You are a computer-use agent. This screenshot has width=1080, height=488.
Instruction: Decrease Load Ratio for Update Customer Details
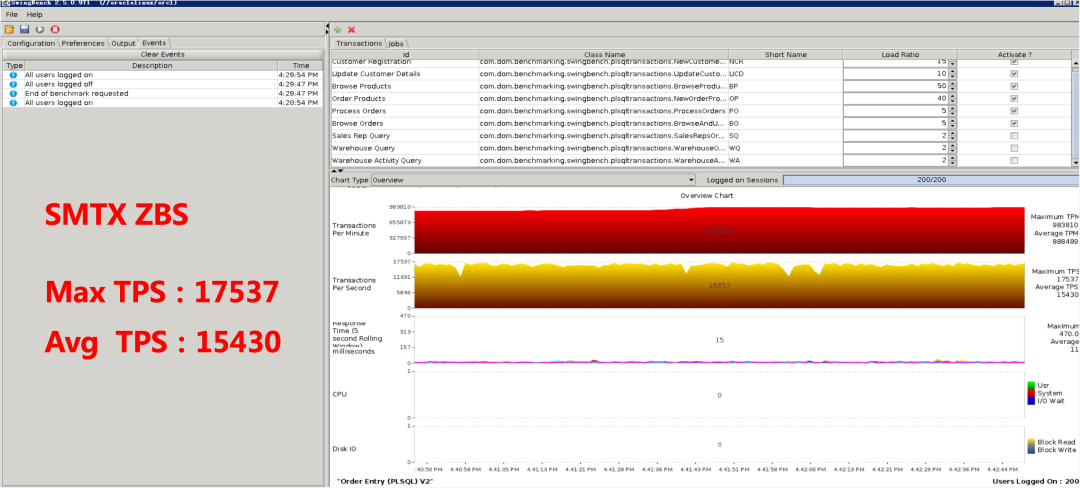click(953, 76)
